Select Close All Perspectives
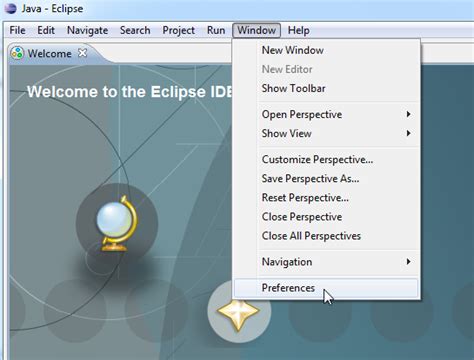Viewport: 474px width, 360px height. tap(326, 236)
